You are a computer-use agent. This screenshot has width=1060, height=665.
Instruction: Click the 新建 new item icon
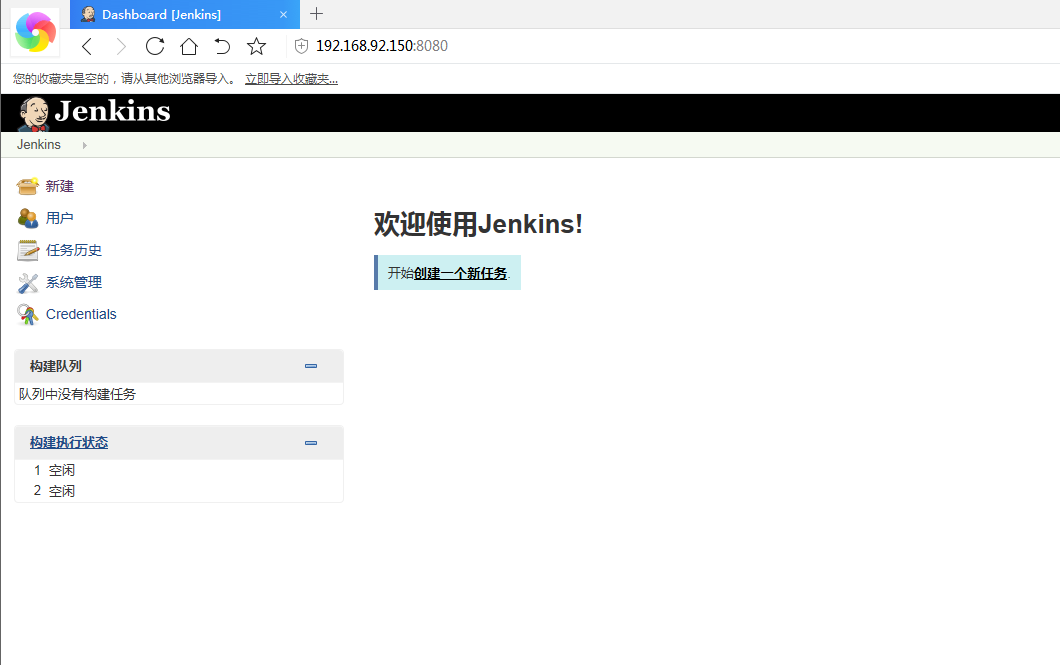pos(28,186)
